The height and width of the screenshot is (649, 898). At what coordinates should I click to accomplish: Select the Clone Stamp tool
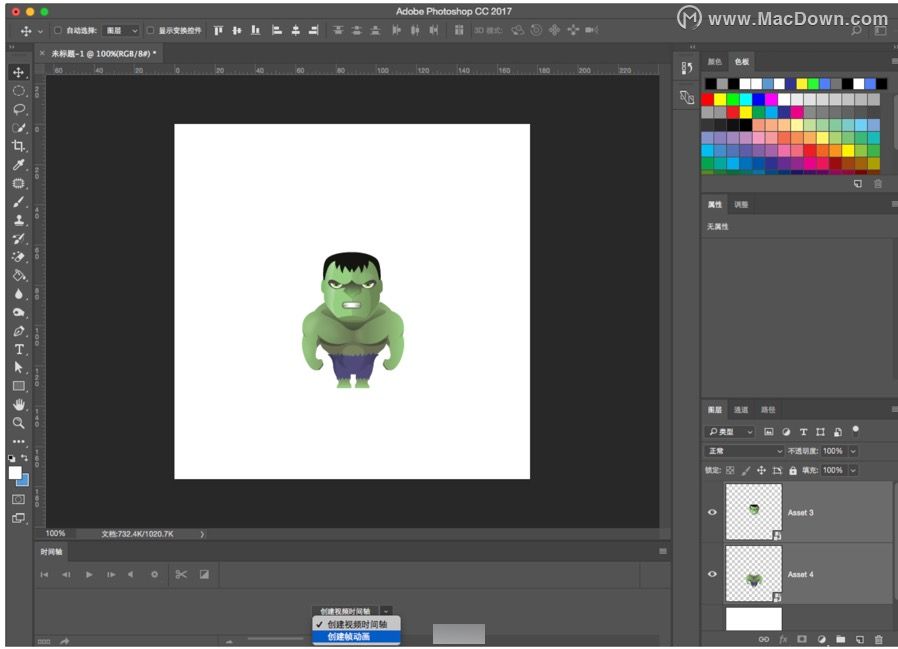18,220
